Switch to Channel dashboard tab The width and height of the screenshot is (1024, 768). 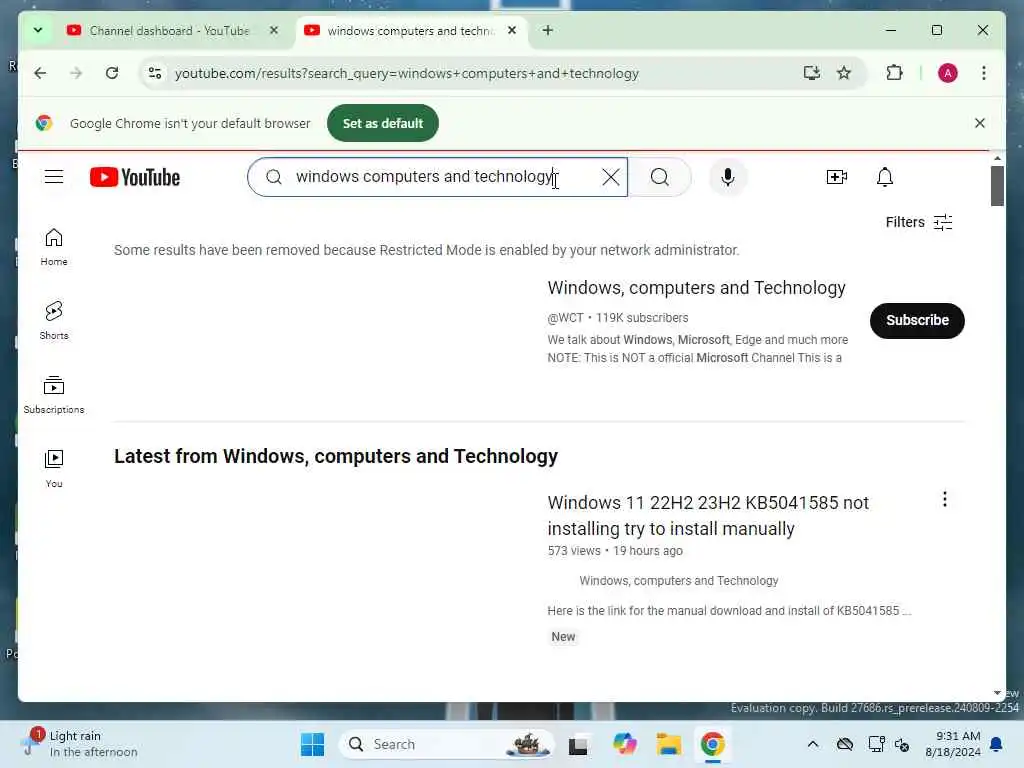(x=168, y=31)
